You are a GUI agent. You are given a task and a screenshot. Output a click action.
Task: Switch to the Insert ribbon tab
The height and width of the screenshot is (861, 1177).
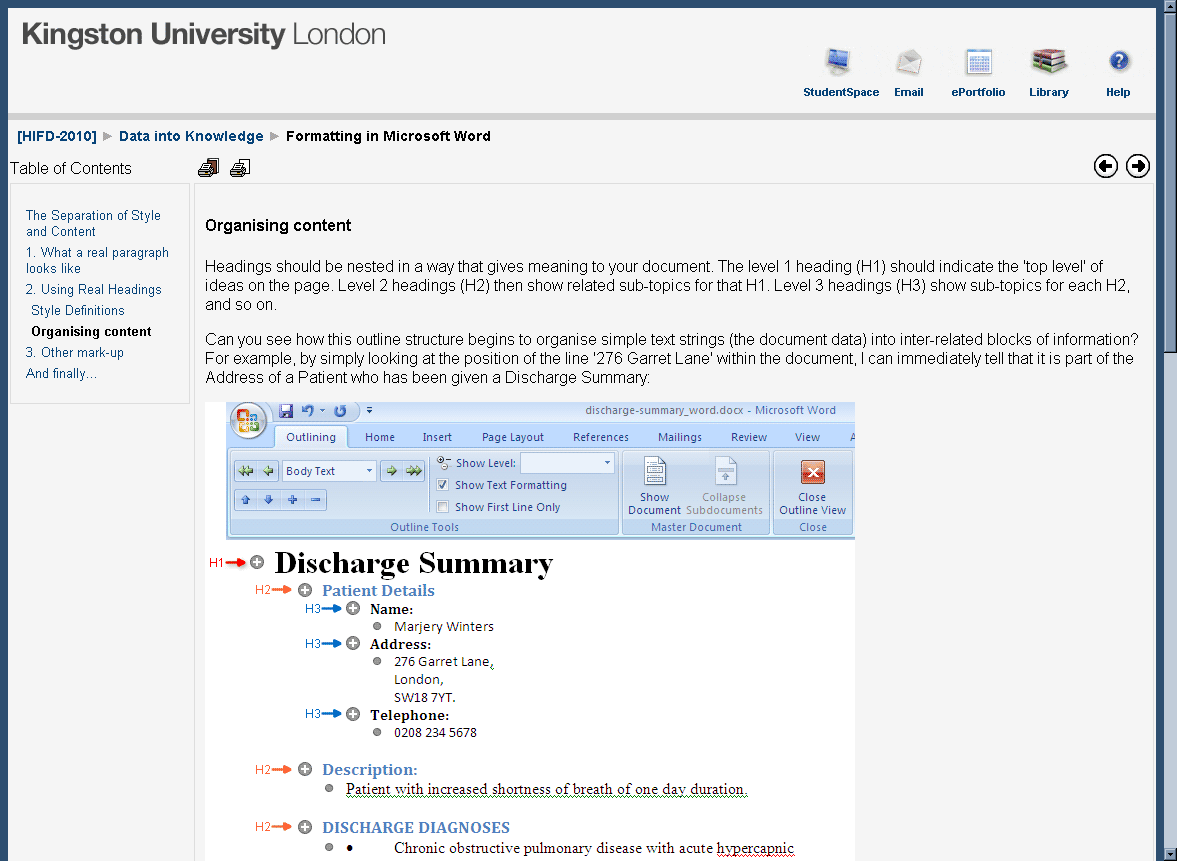click(x=437, y=437)
